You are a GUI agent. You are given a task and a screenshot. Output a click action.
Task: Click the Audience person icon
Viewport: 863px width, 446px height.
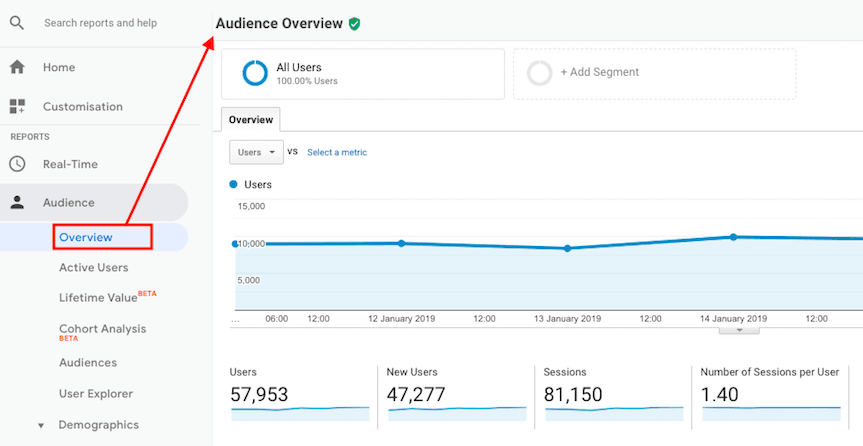pos(17,203)
